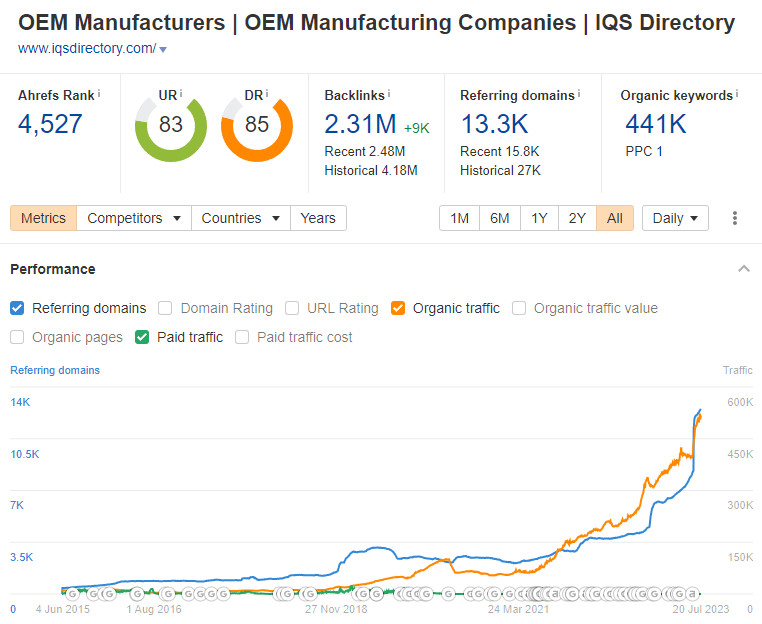The height and width of the screenshot is (624, 762).
Task: Click the Backlinks info icon
Action: 389,93
